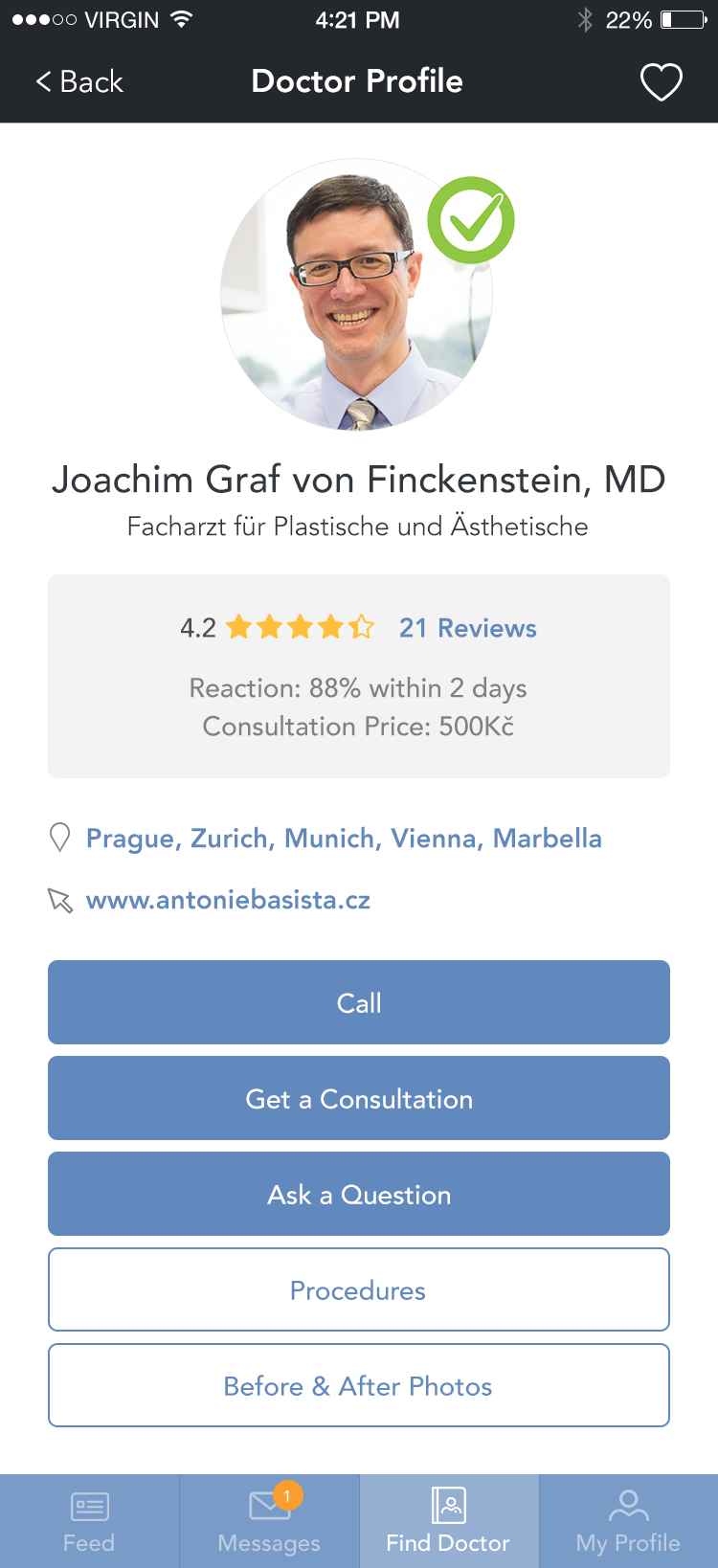View Before & After Photos
This screenshot has width=718, height=1568.
pos(359,1385)
